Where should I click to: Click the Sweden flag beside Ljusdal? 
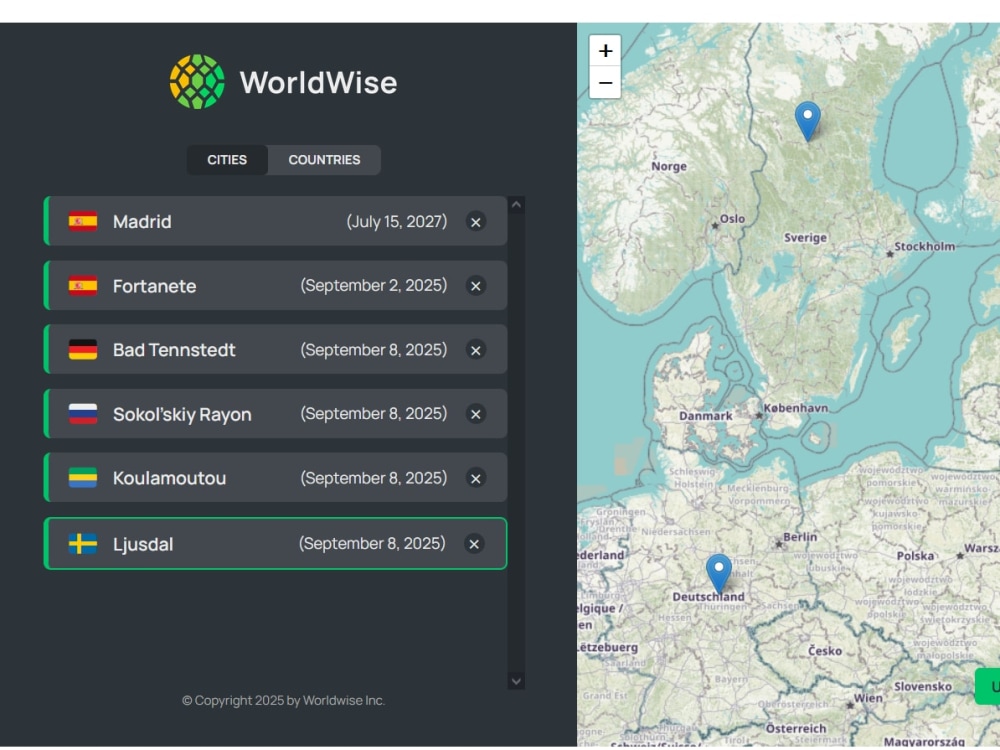click(83, 543)
